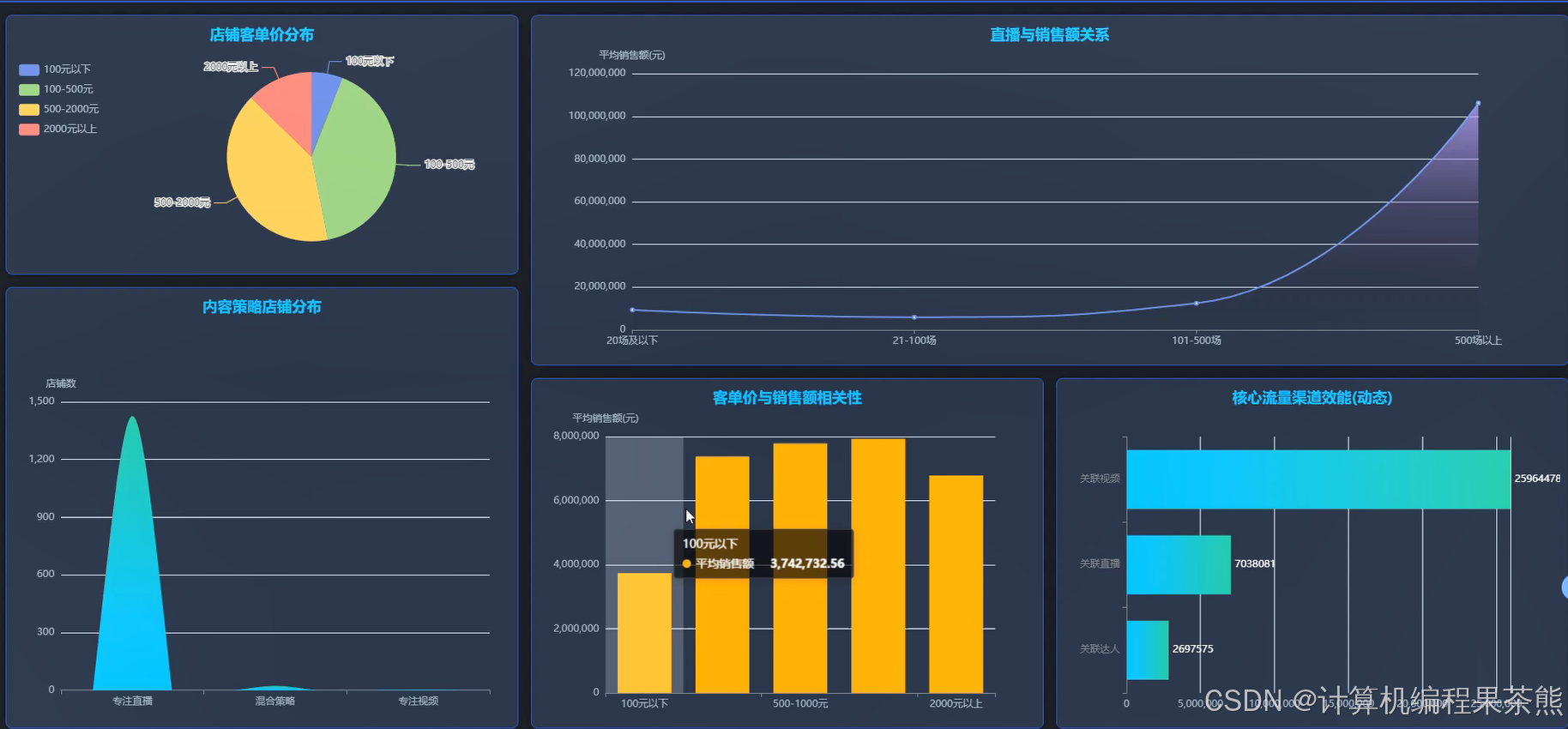Click the 7038081 bar value label
This screenshot has height=729, width=1568.
[x=1255, y=563]
